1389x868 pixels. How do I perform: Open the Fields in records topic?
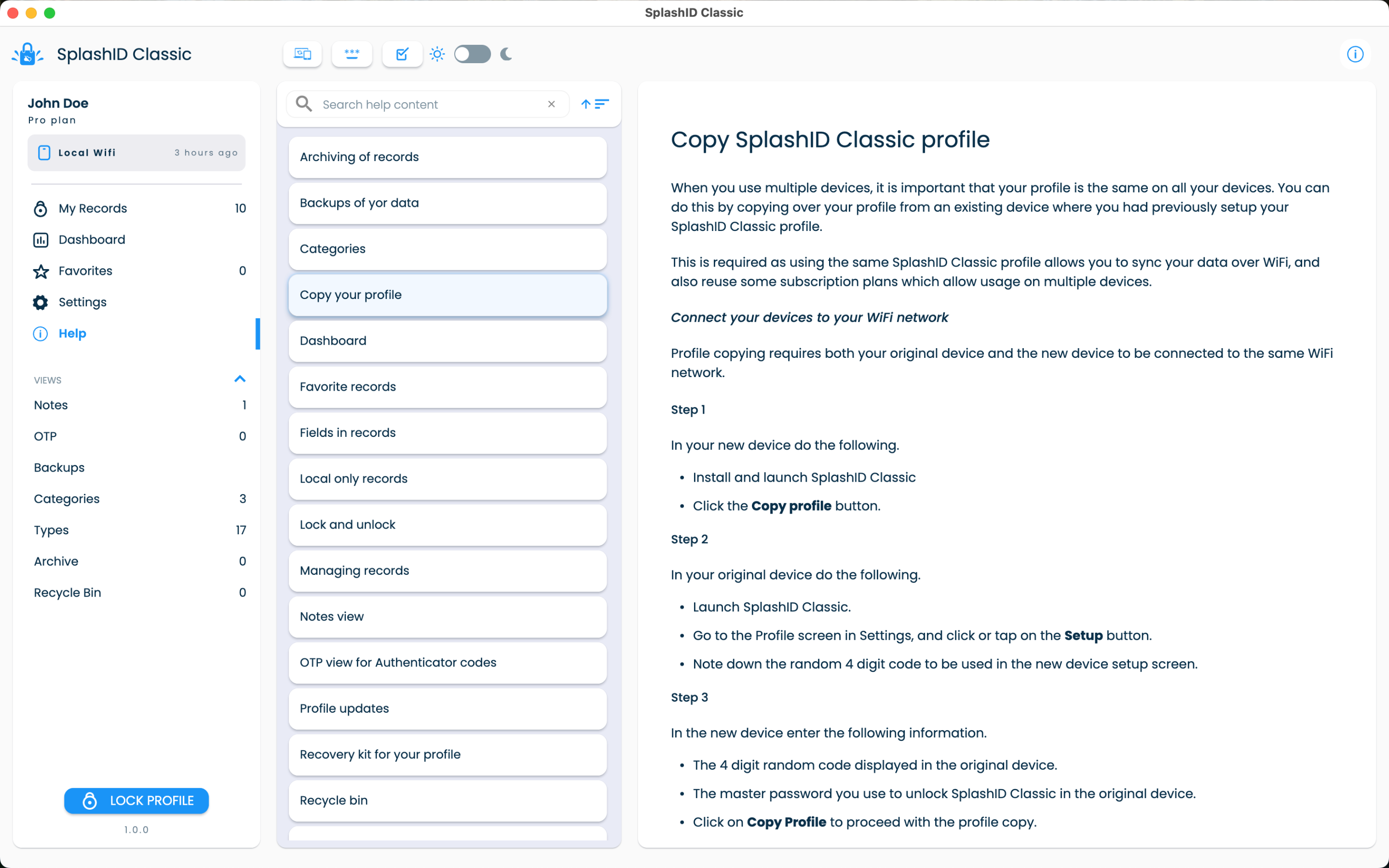pos(448,433)
